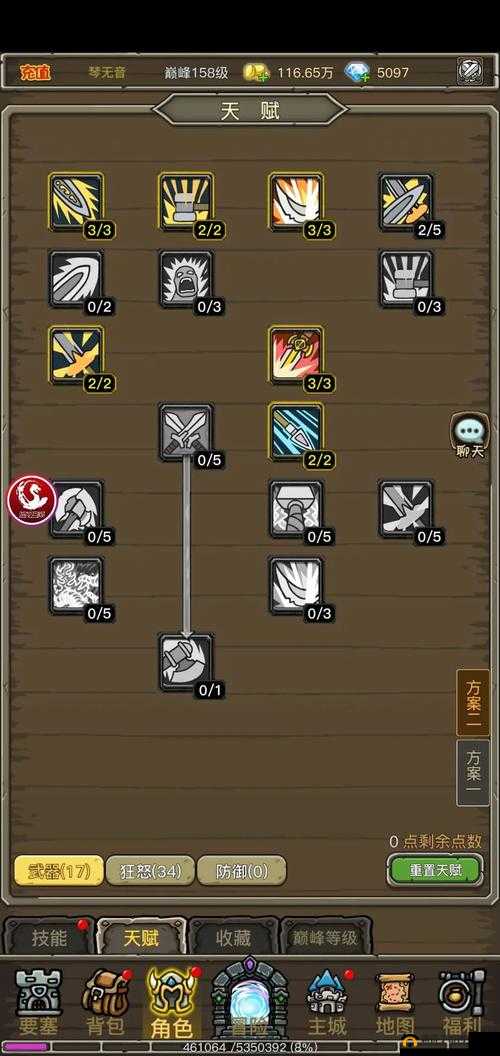Tap the 2/5 sword talent in top row
The width and height of the screenshot is (500, 1056).
[x=406, y=202]
